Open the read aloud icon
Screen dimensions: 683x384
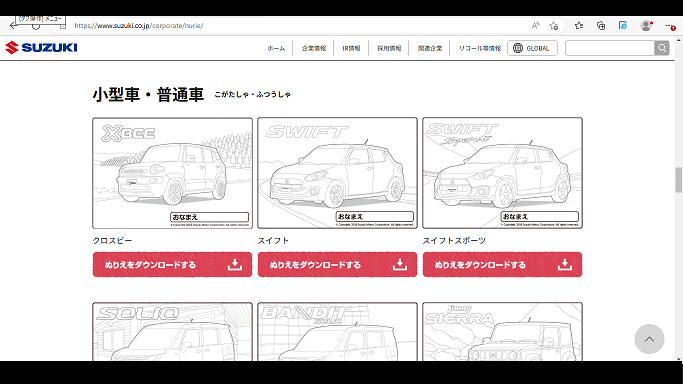coord(535,26)
